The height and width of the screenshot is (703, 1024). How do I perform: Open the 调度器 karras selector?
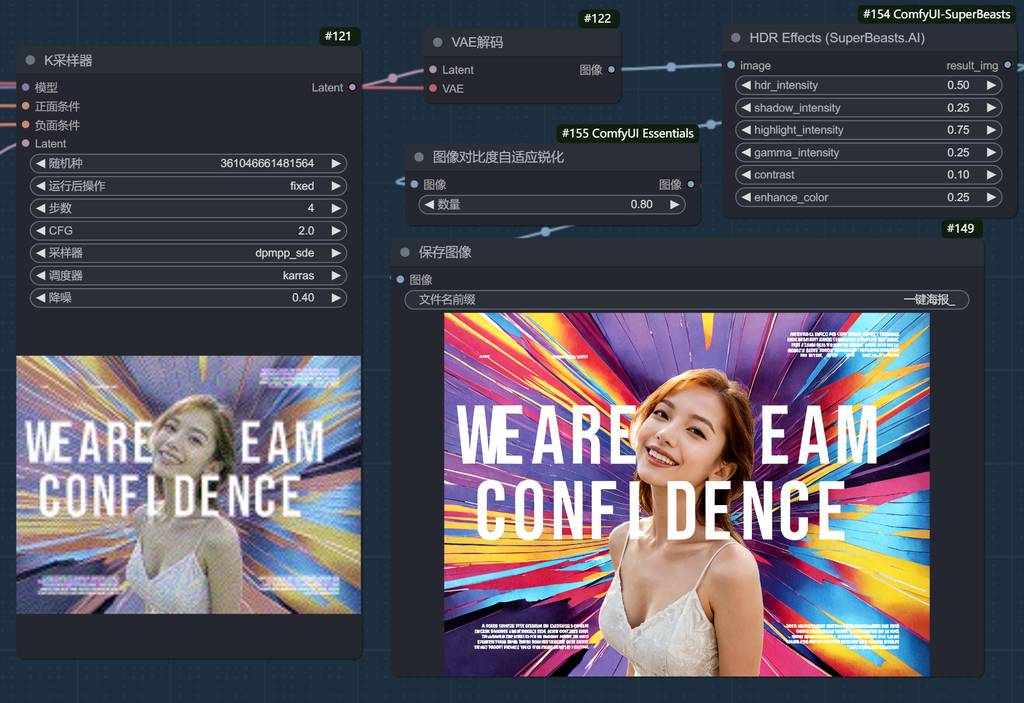(188, 275)
